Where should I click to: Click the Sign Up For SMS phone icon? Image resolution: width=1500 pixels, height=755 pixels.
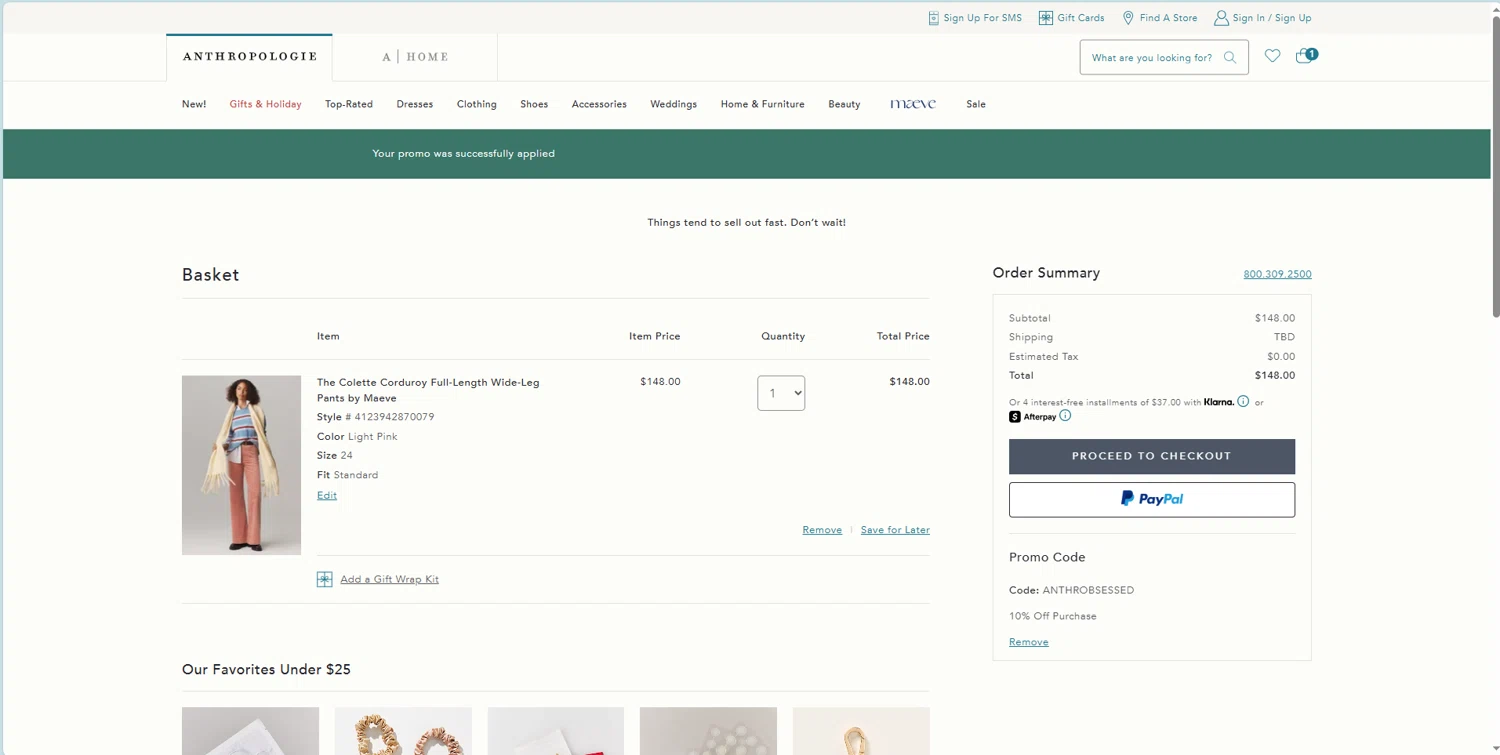point(933,18)
